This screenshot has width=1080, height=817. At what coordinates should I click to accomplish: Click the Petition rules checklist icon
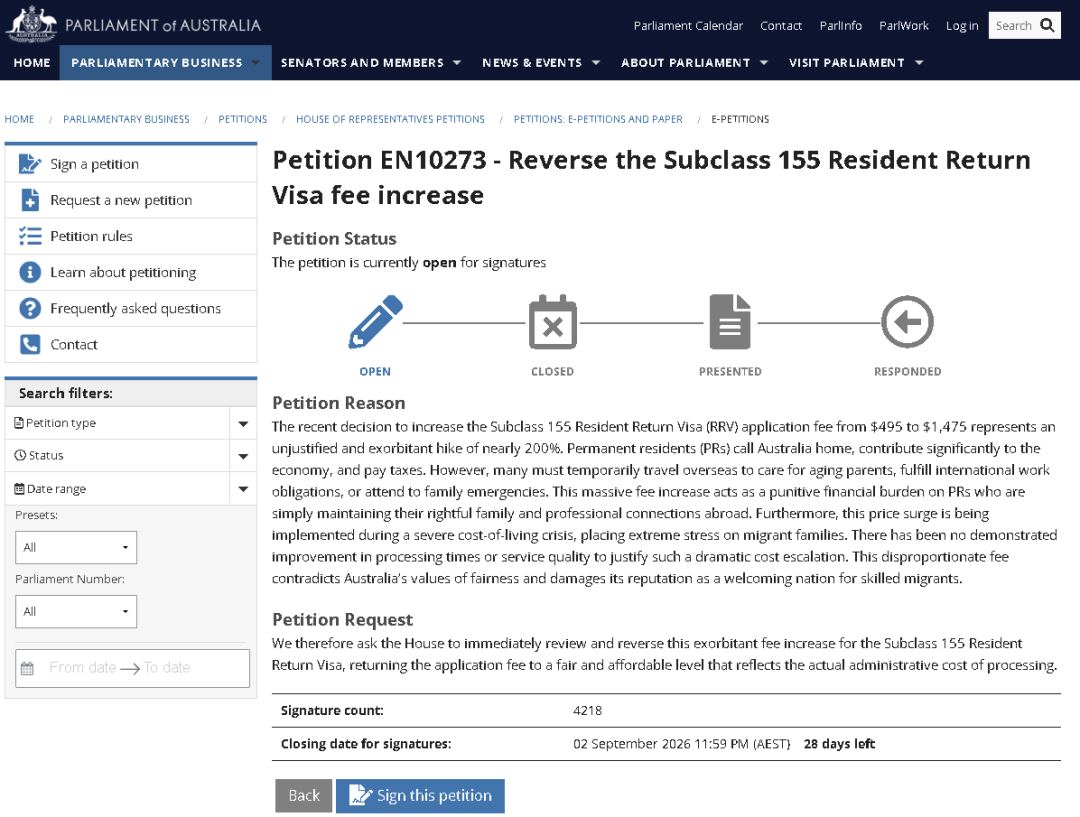coord(30,236)
